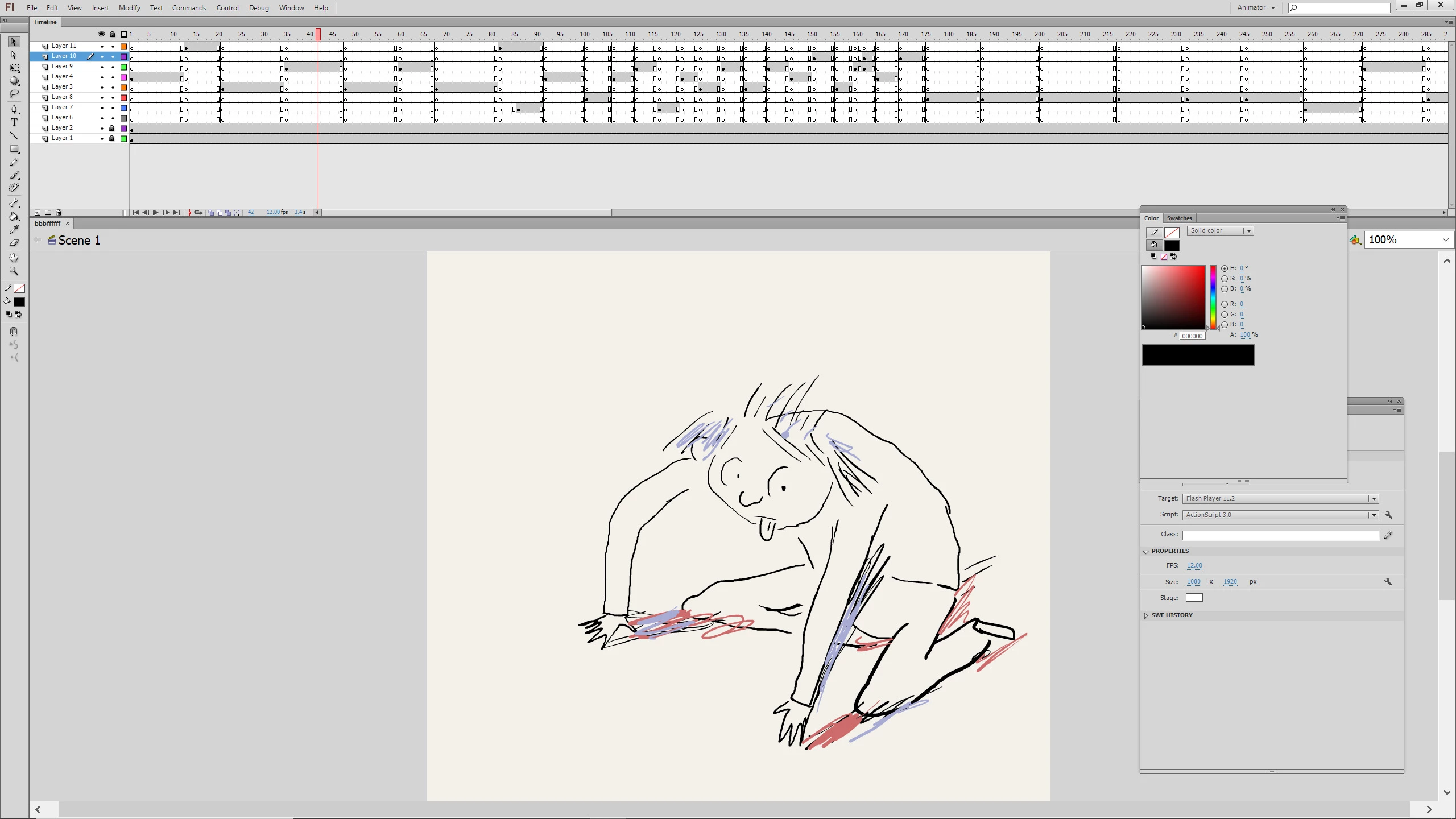
Task: Select the Text tool
Action: point(14,122)
